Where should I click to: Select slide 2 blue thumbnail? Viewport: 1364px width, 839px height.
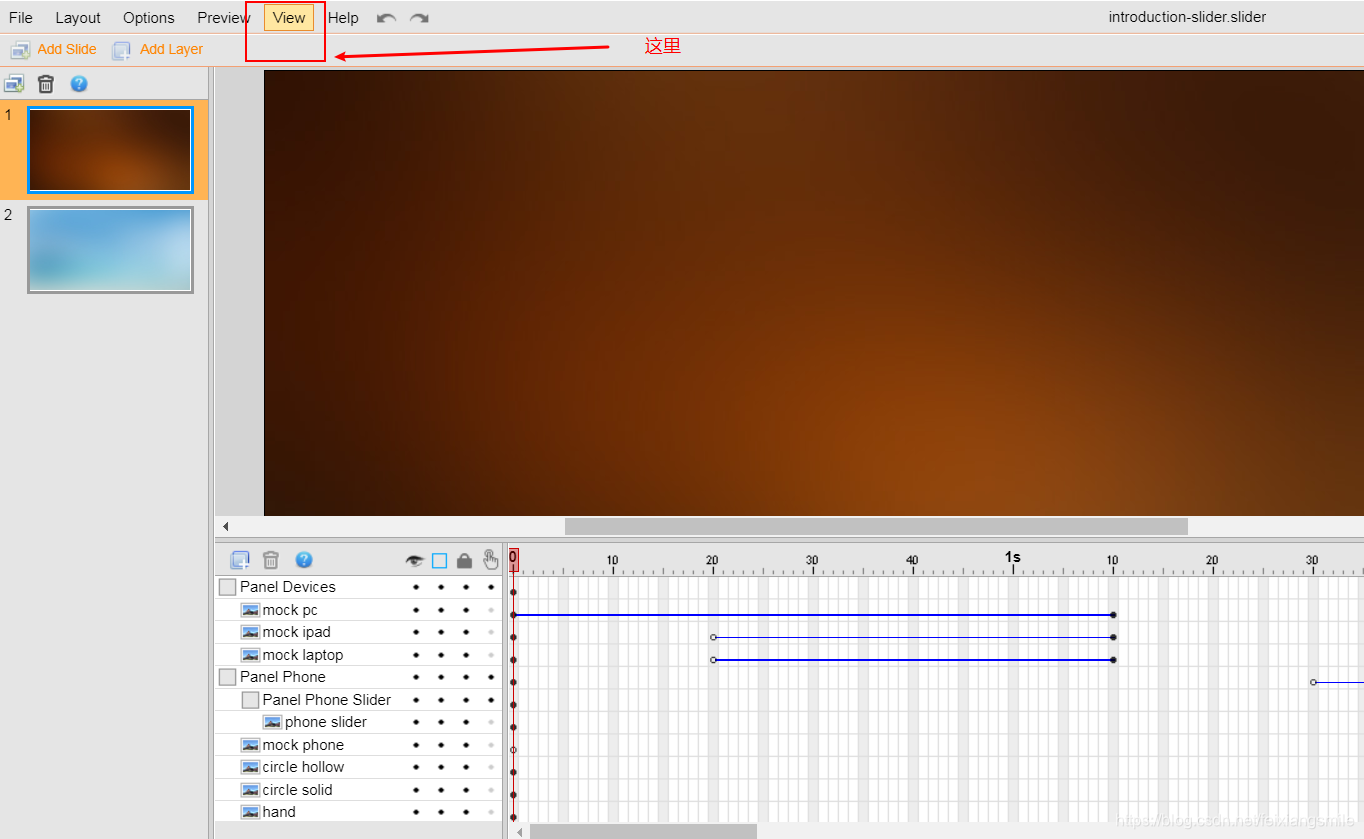[x=110, y=250]
